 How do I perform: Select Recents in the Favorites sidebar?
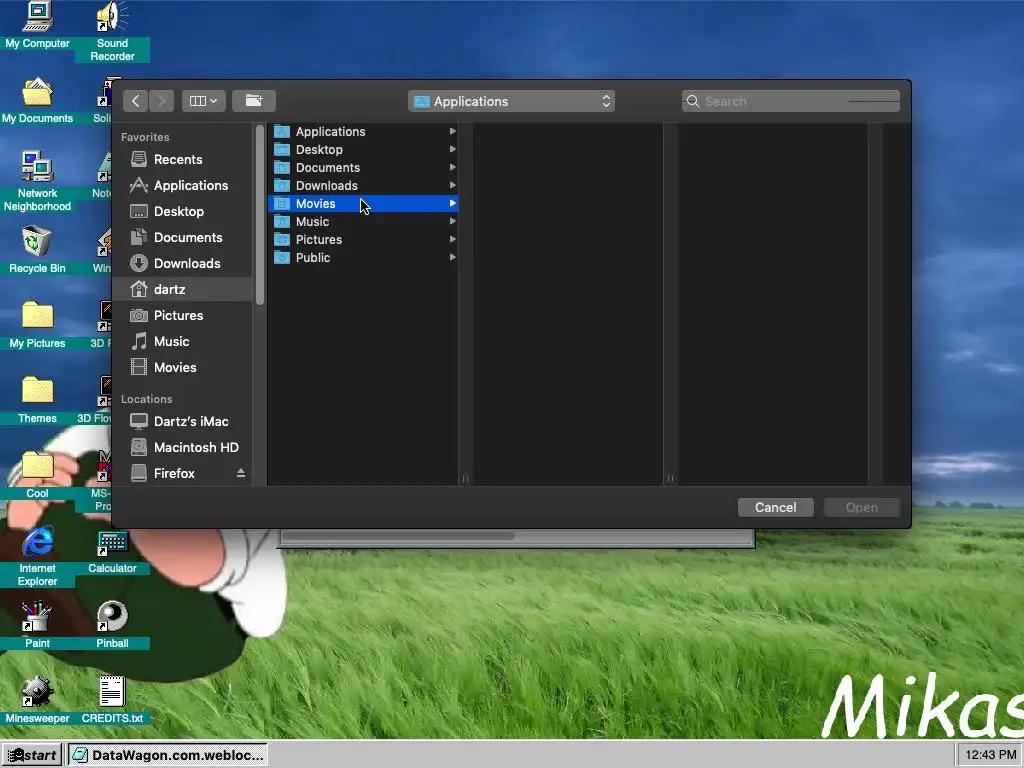click(182, 159)
